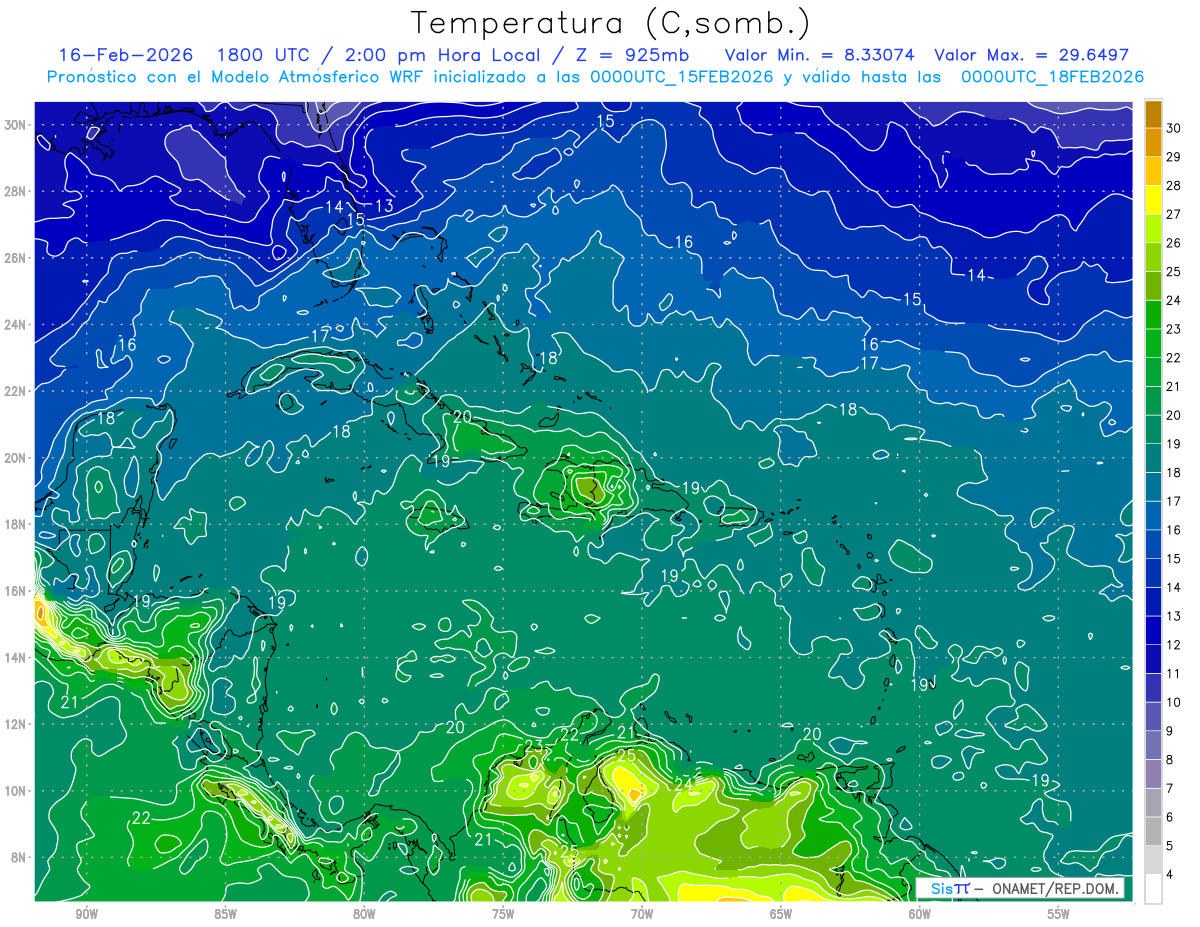Viewport: 1200px width, 927px height.
Task: Click longitude axis label 70W
Action: point(642,915)
